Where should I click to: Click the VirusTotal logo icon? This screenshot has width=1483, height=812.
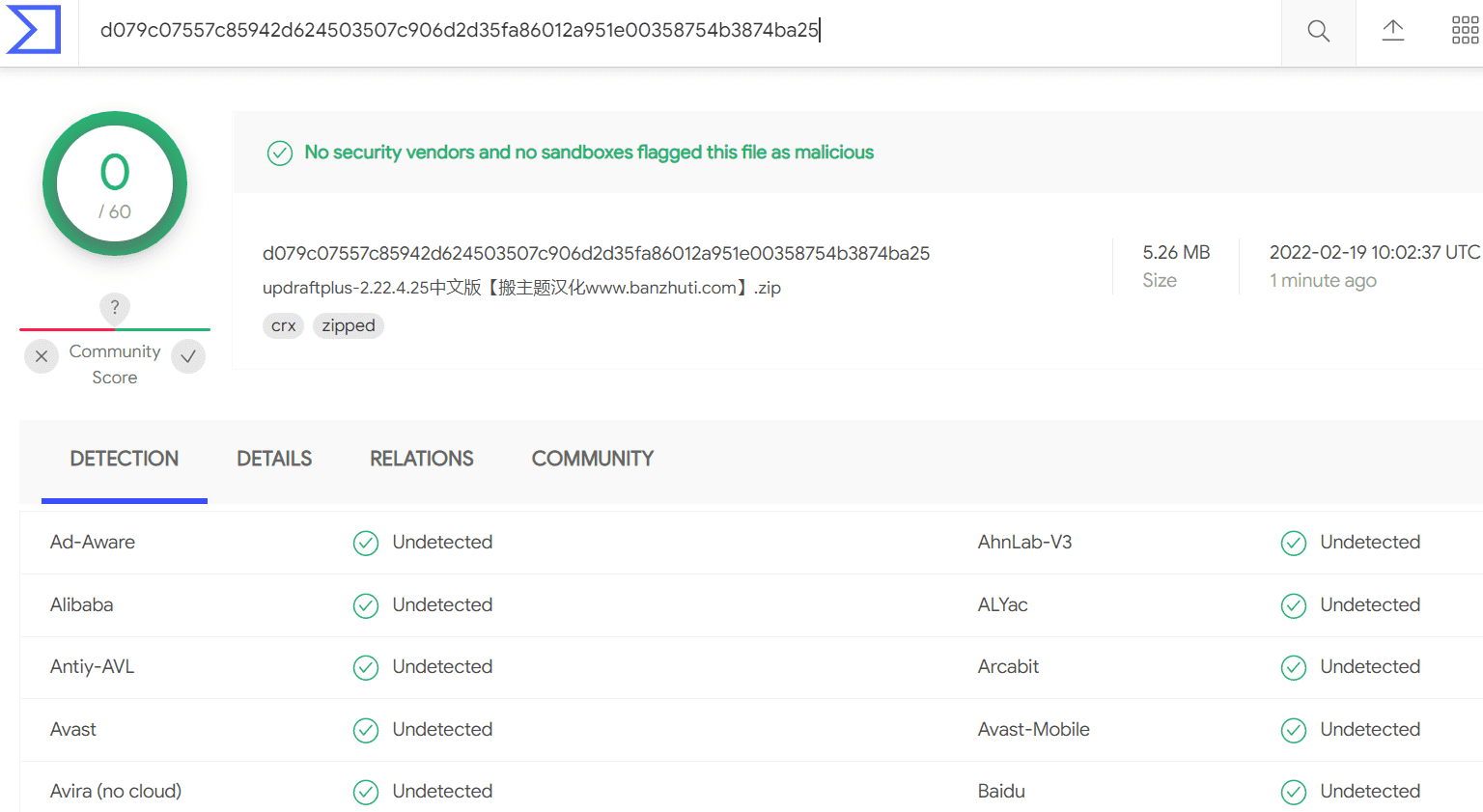click(x=34, y=30)
